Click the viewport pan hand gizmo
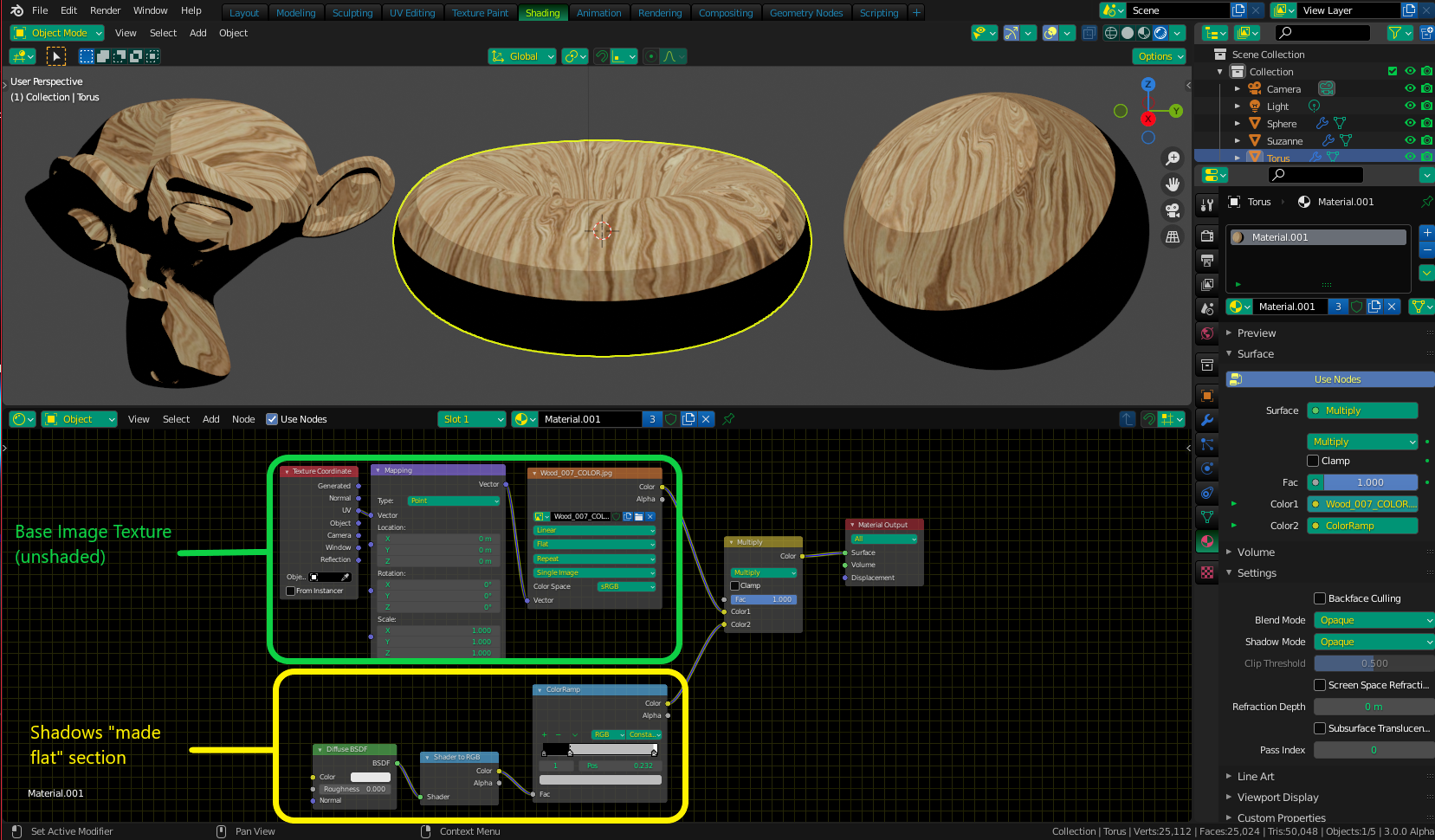This screenshot has width=1435, height=840. 1173,184
